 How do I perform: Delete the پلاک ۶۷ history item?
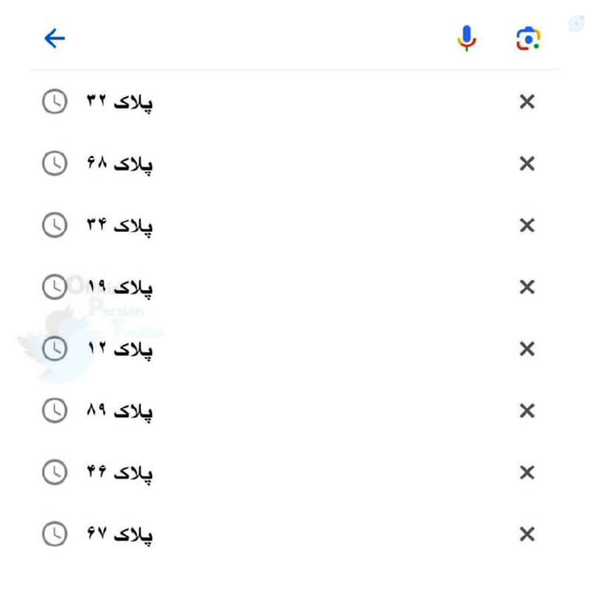click(x=527, y=534)
